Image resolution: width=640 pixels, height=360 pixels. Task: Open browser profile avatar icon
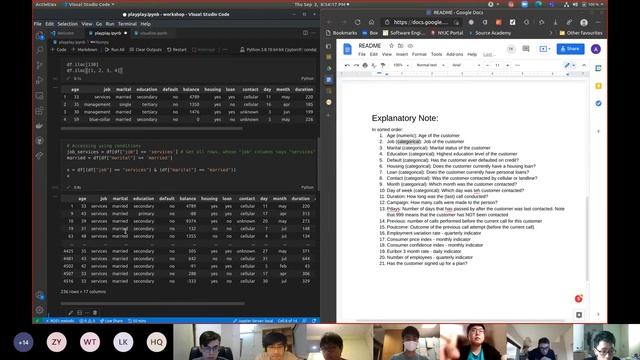tap(584, 22)
